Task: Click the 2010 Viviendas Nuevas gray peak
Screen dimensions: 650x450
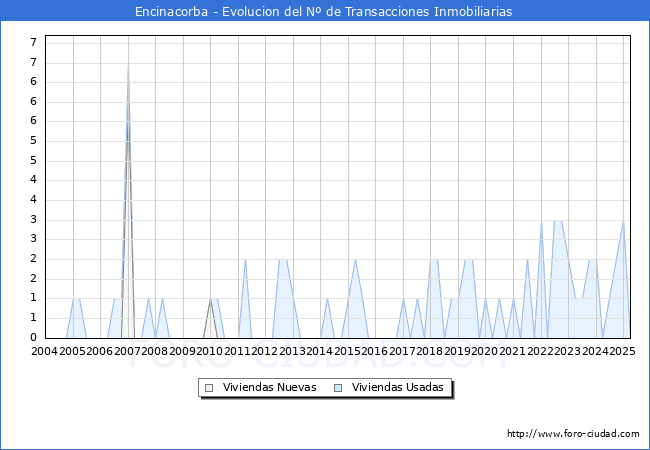Action: click(x=211, y=318)
